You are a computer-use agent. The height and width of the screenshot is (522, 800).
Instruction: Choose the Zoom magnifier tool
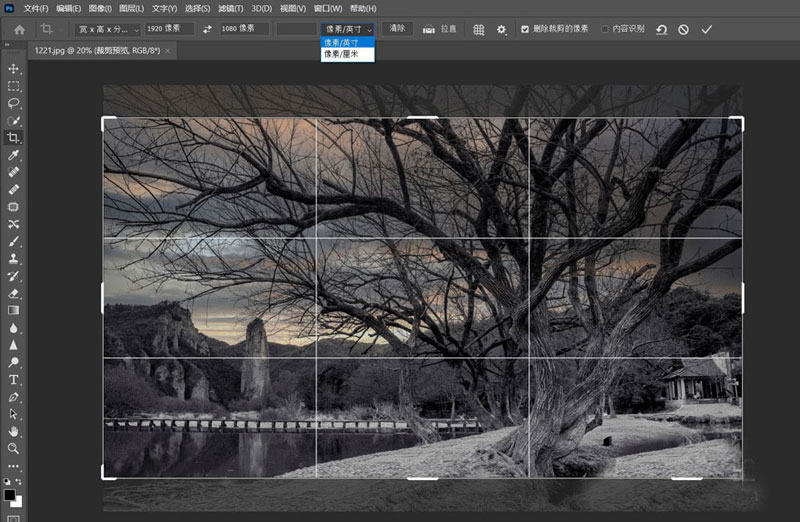tap(14, 449)
